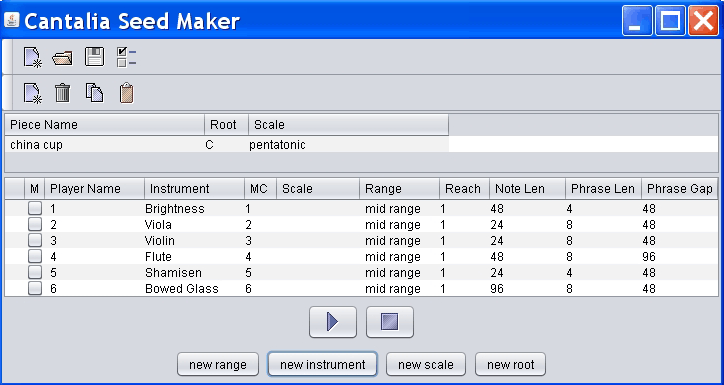Select the Bowed Glass instrument cell
Image resolution: width=724 pixels, height=385 pixels.
[195, 289]
